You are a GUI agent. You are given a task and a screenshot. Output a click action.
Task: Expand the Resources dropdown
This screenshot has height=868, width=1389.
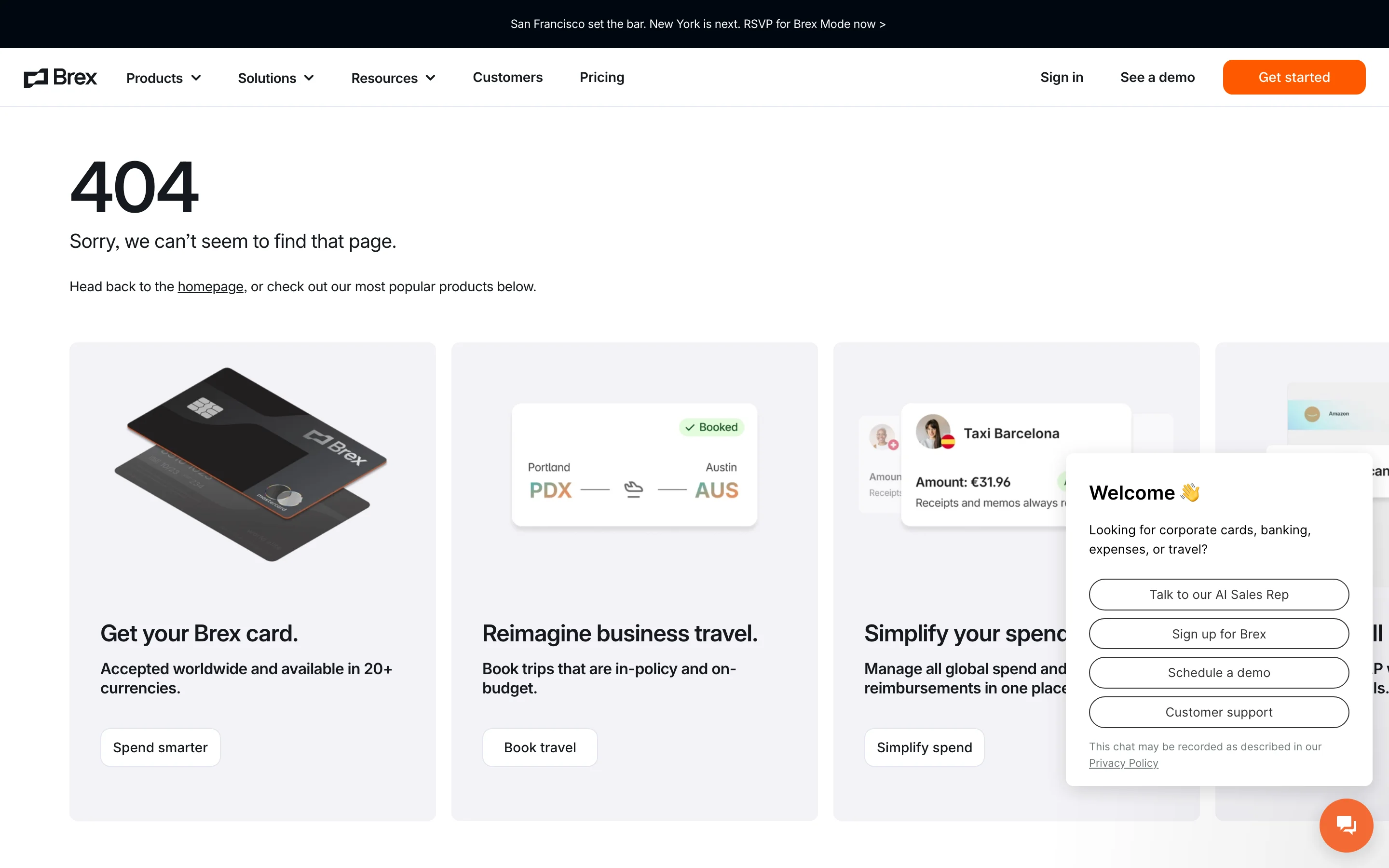point(393,78)
